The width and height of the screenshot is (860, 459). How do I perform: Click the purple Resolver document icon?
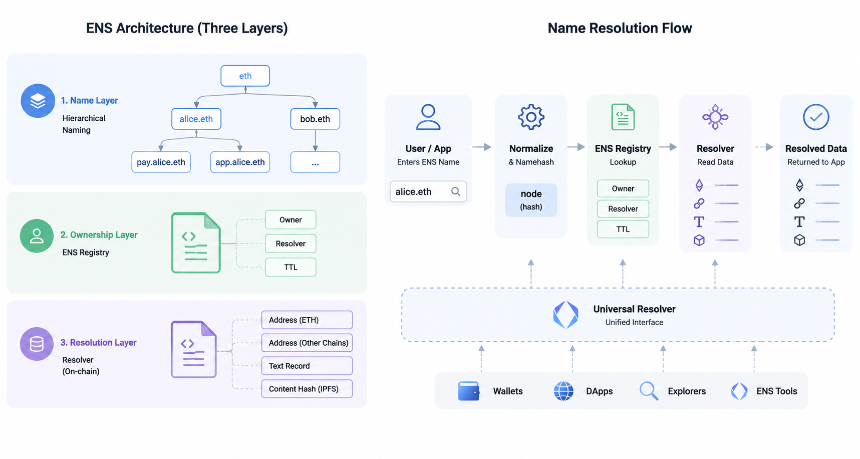coord(194,349)
